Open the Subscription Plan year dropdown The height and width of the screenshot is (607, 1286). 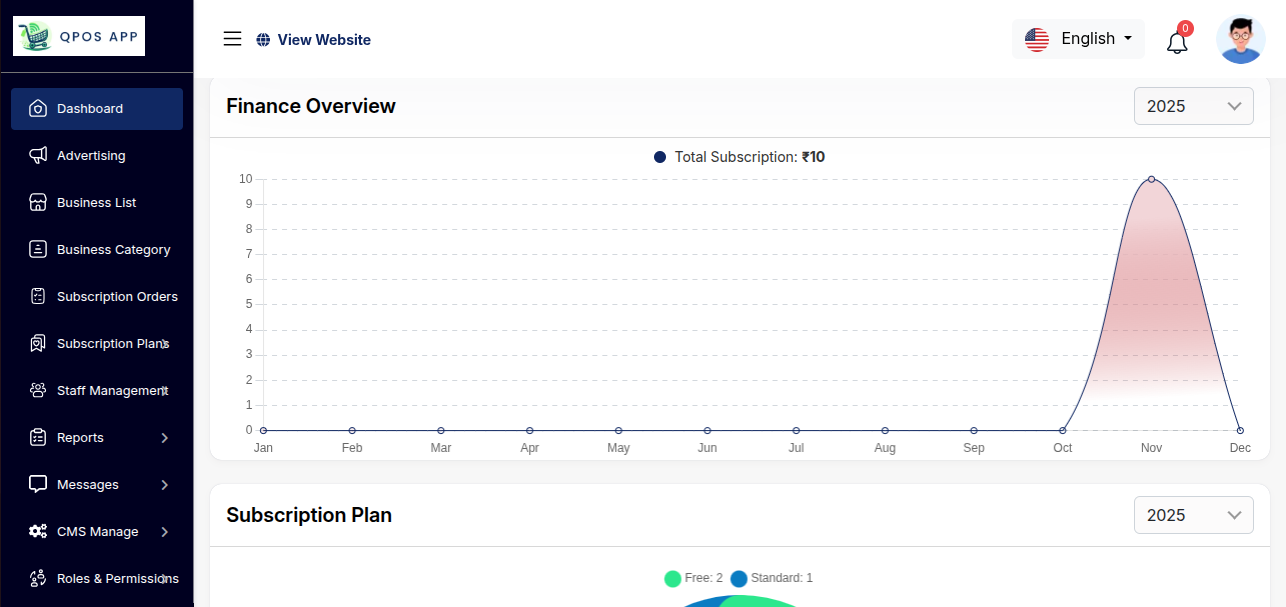click(1193, 515)
